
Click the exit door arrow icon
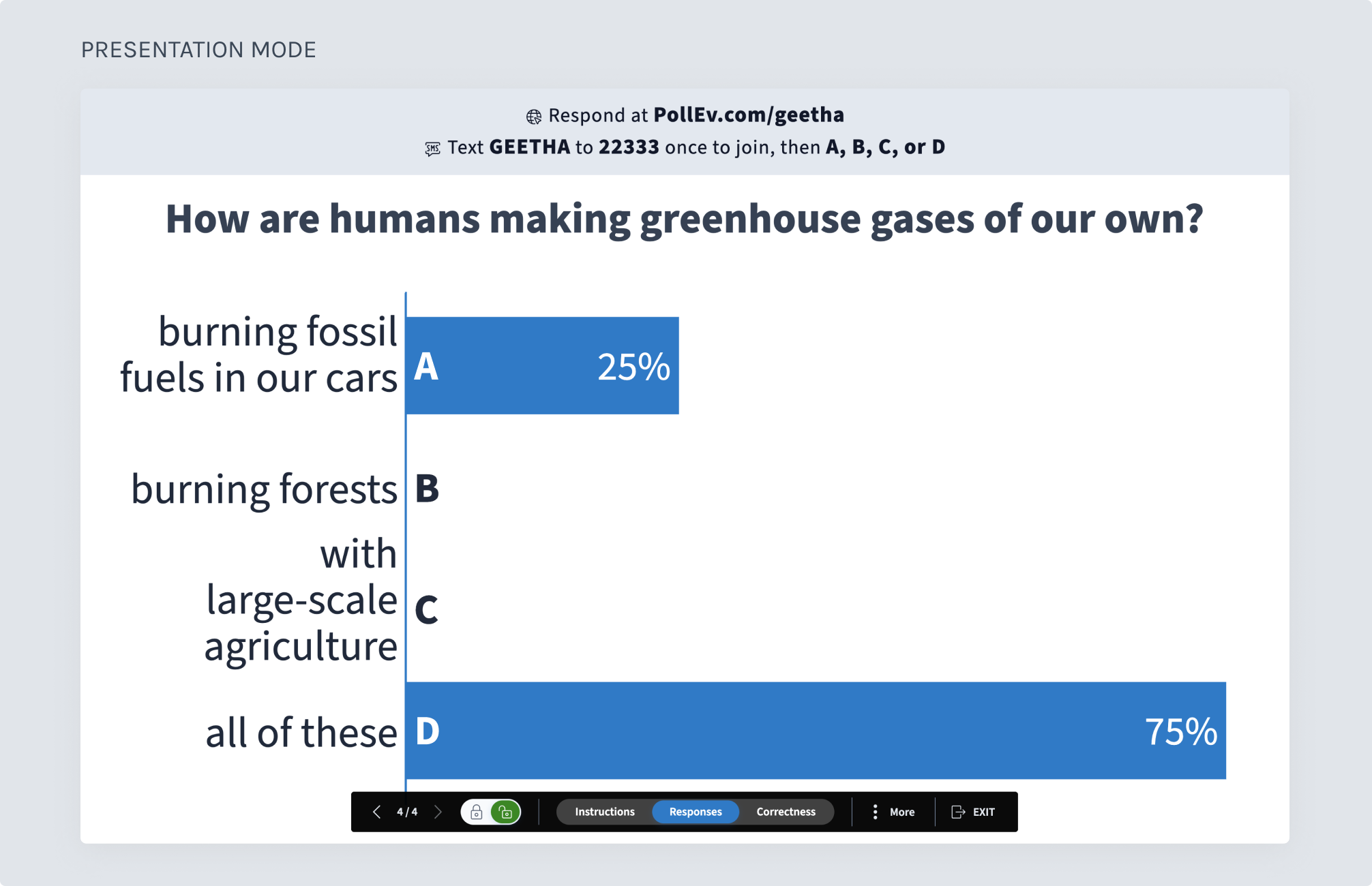click(x=958, y=812)
